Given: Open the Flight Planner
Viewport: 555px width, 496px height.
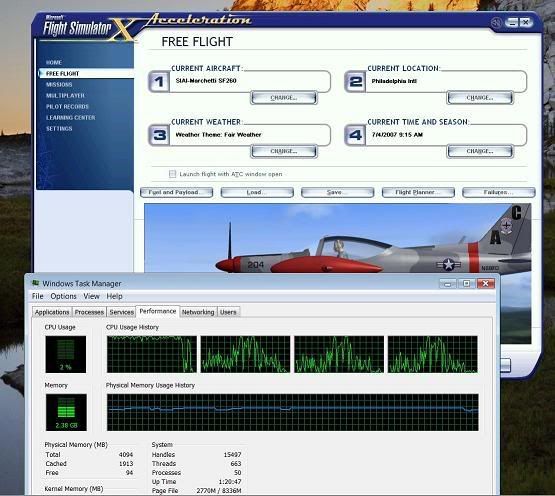Looking at the screenshot, I should [x=418, y=192].
